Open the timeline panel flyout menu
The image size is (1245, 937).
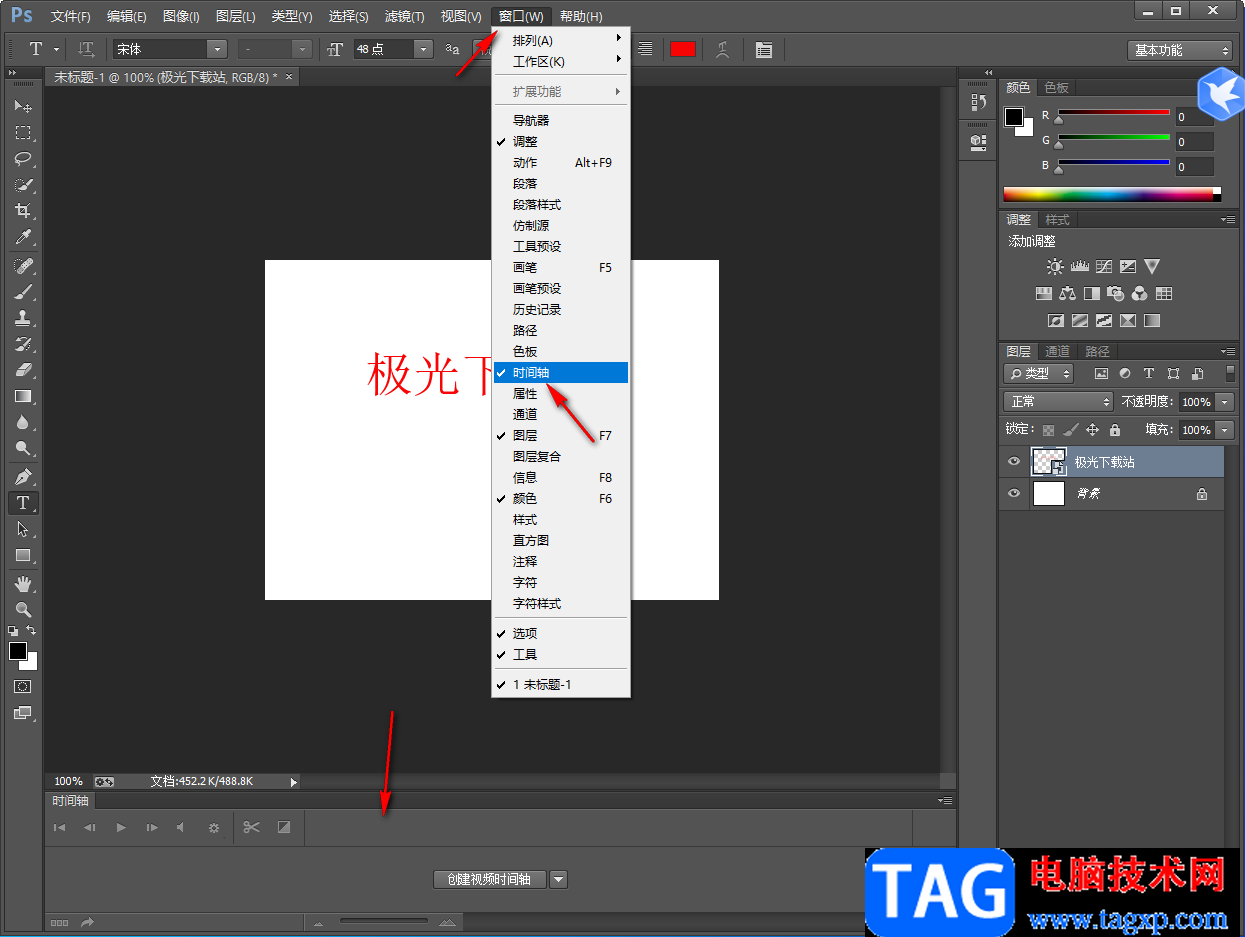945,800
